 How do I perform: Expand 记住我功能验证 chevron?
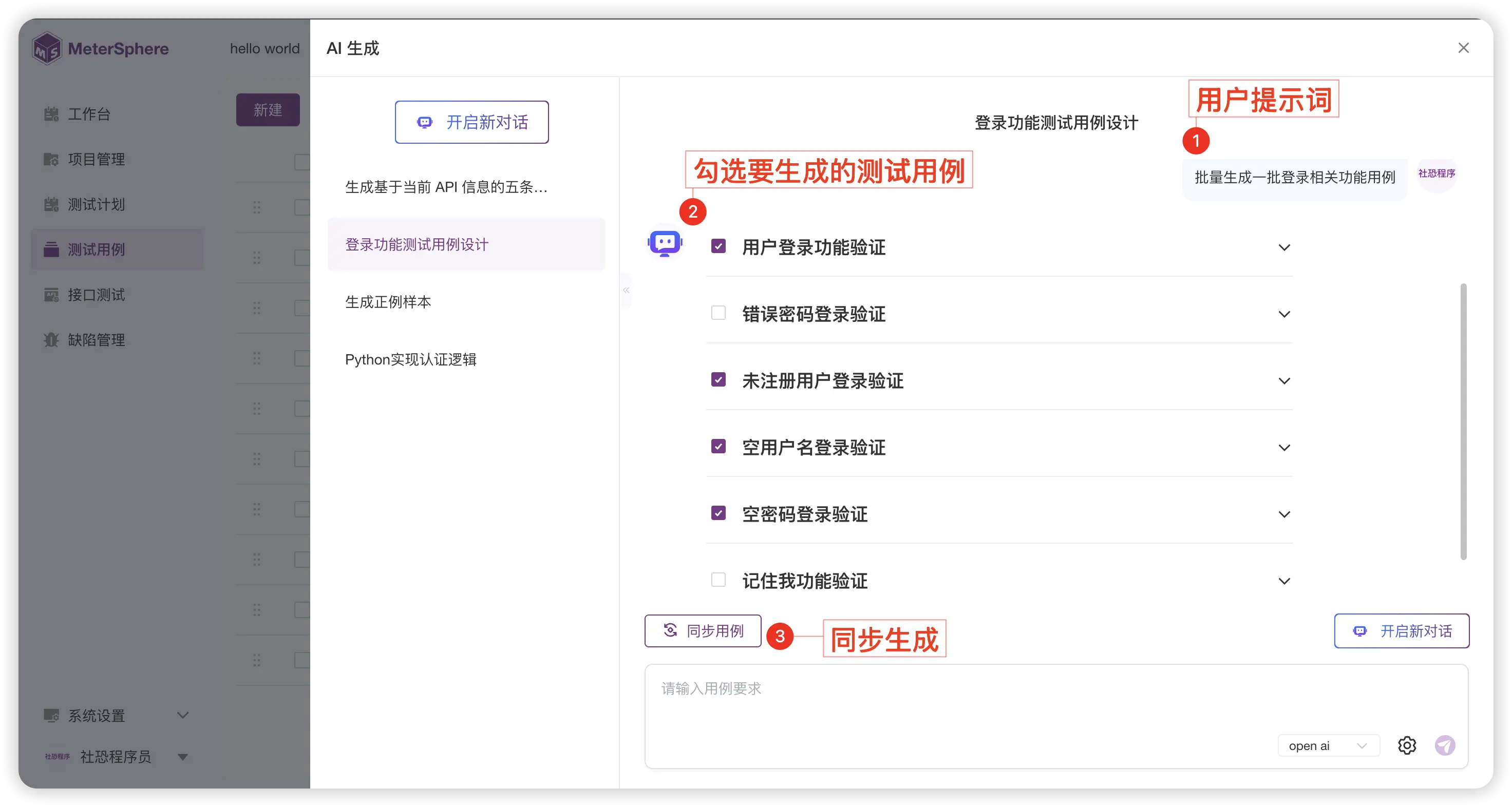1284,582
